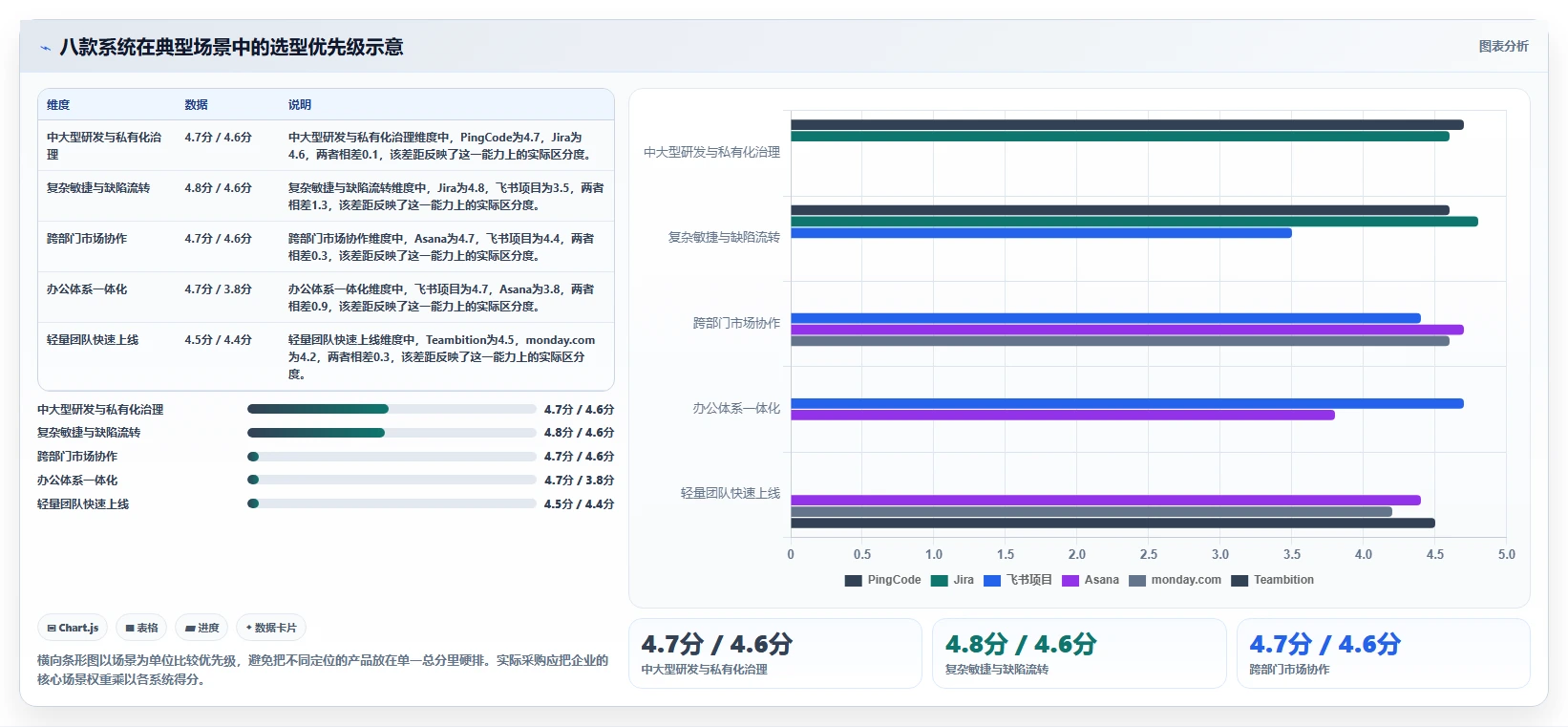Open the 中大型研发与私有化治理 stat card

[x=775, y=653]
